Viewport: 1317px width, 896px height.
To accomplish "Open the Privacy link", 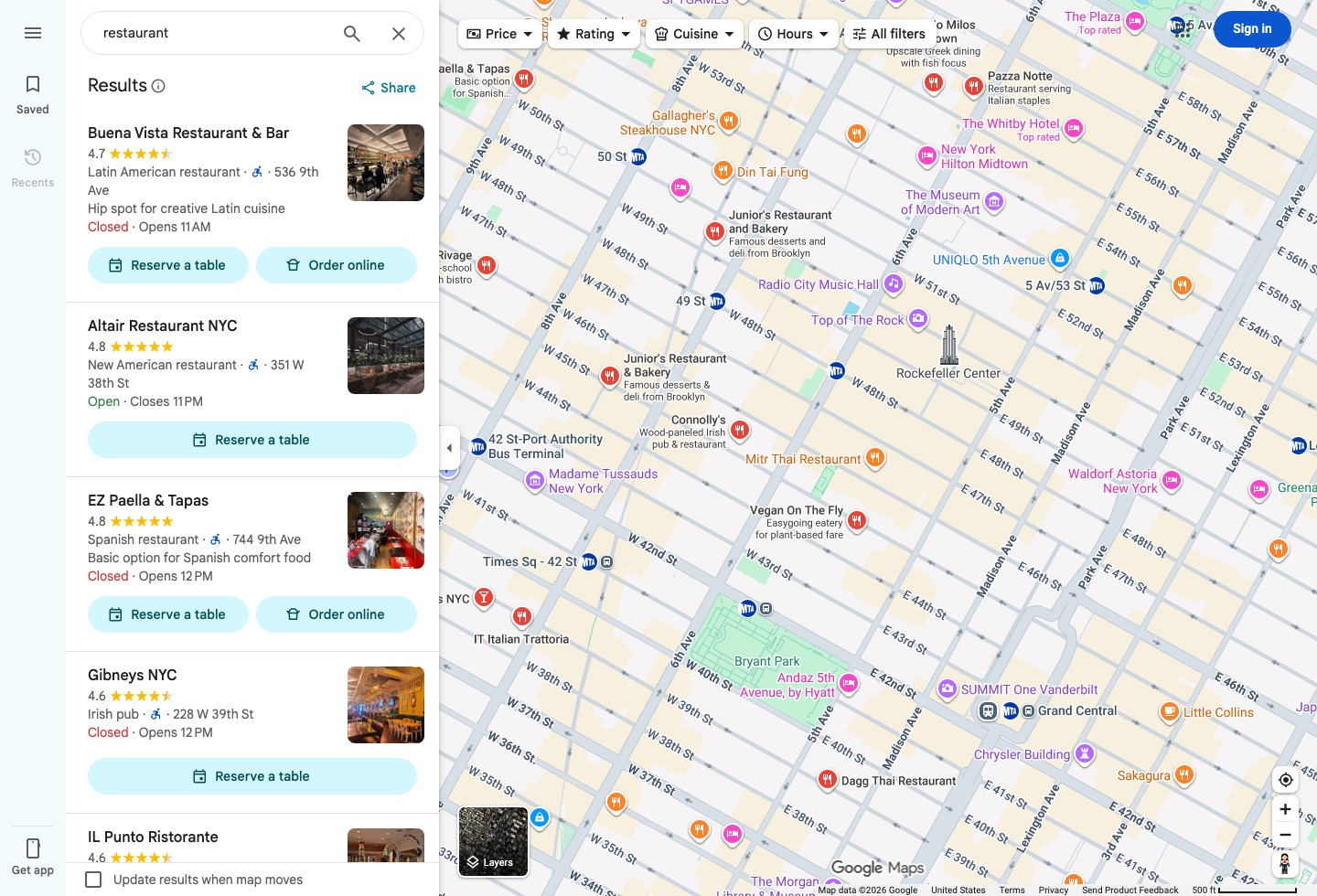I will click(x=1054, y=891).
